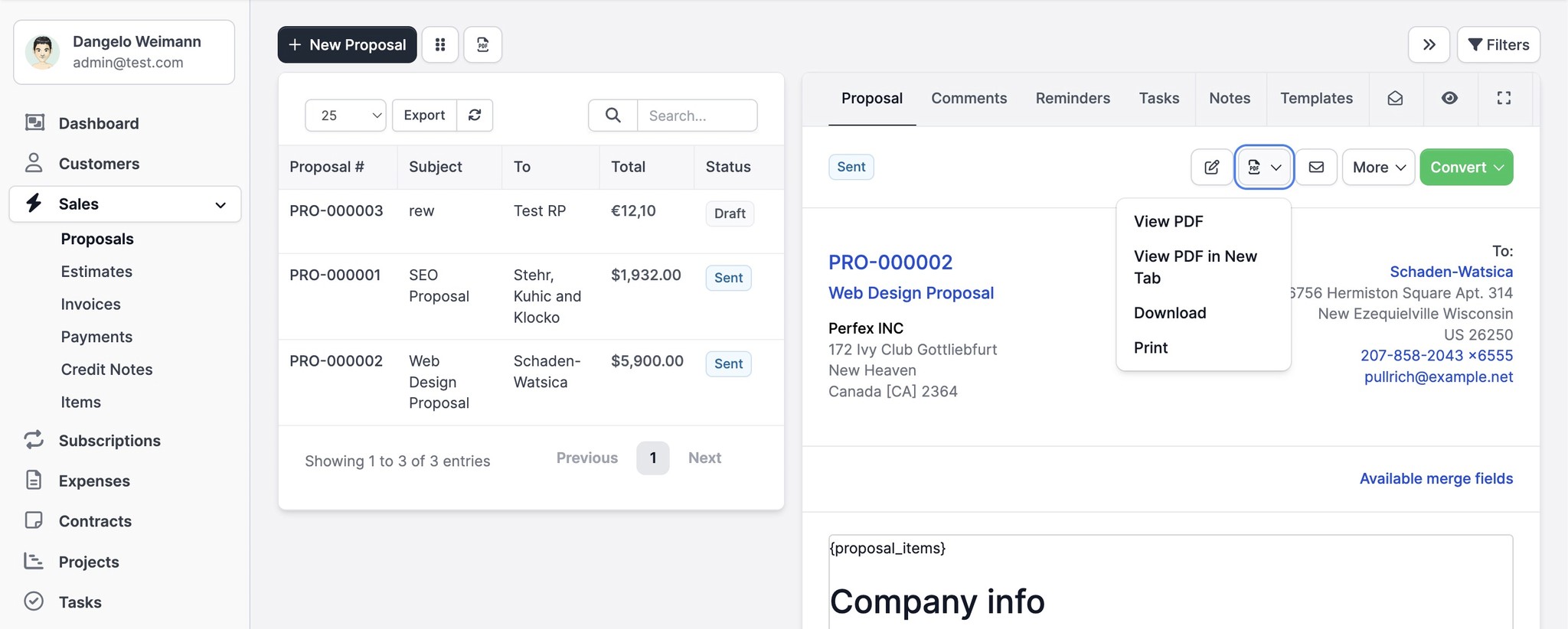Select page 1 in pagination
1568x629 pixels.
(x=653, y=458)
